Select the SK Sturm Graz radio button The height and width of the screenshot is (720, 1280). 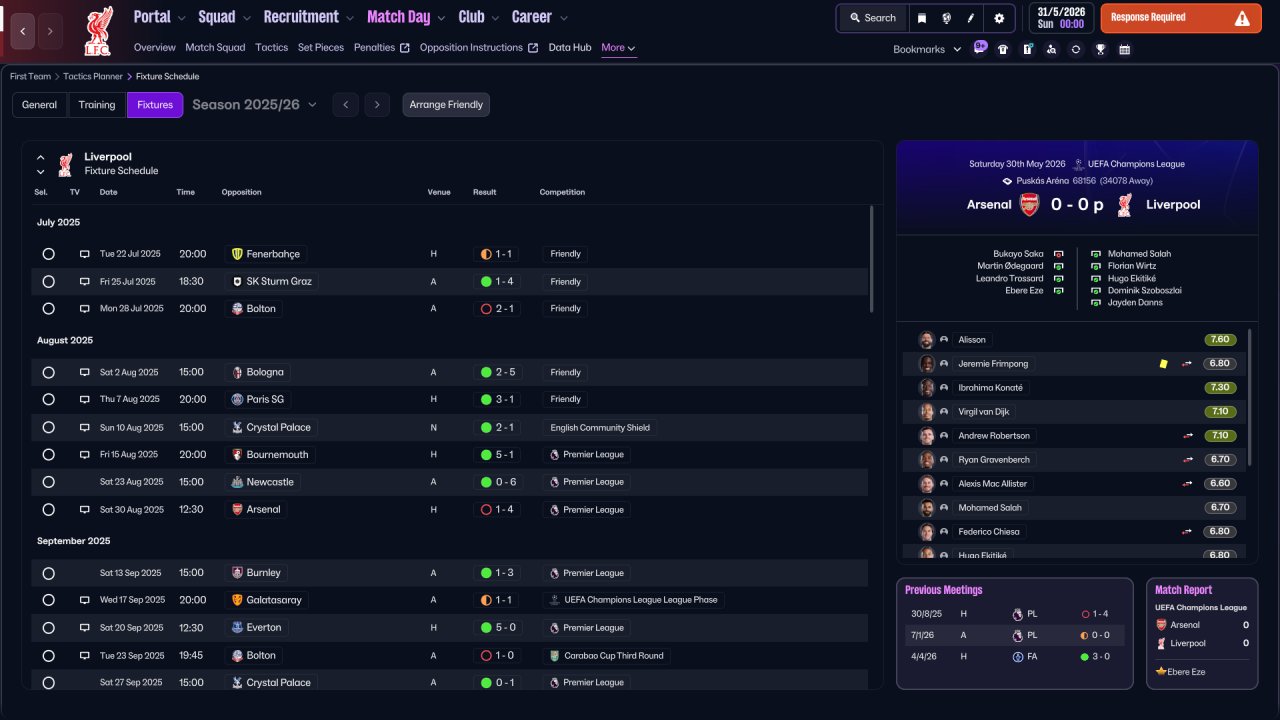pyautogui.click(x=48, y=282)
